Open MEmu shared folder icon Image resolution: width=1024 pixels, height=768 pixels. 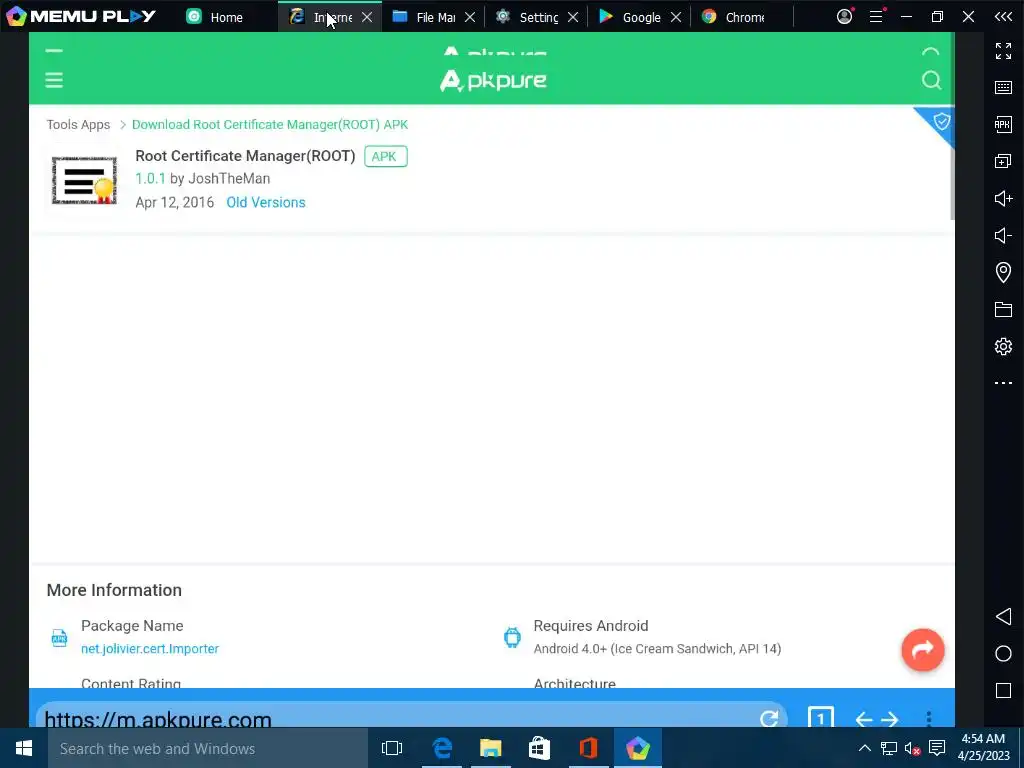click(x=1003, y=310)
